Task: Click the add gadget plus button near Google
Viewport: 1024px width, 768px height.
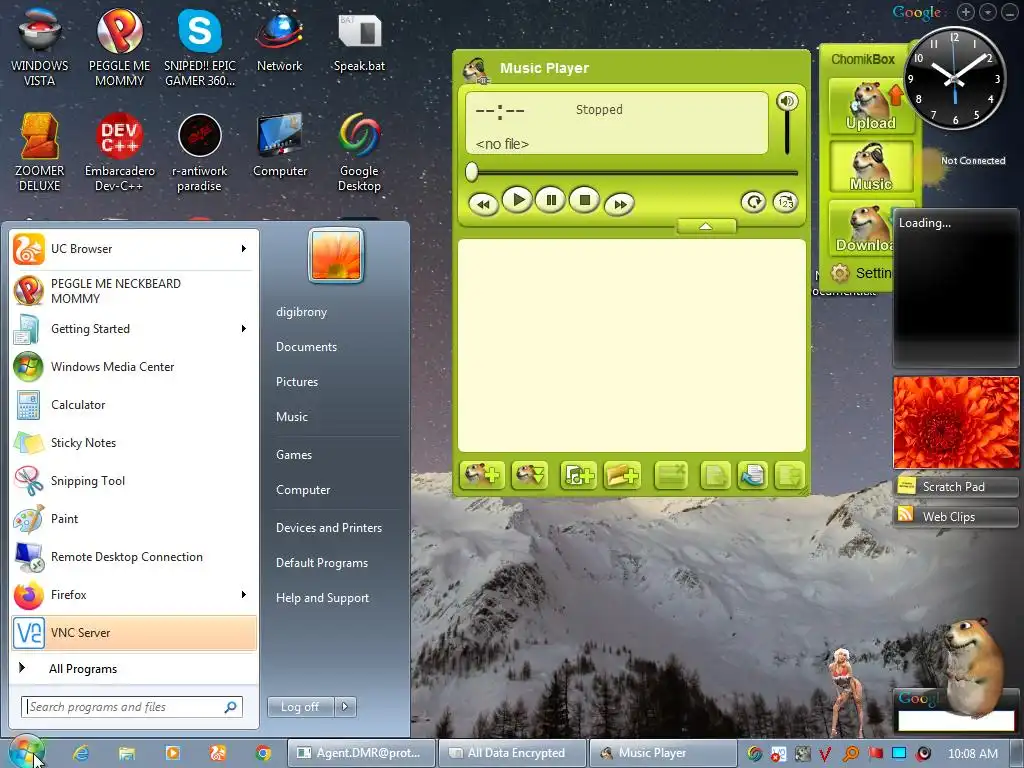Action: click(965, 12)
